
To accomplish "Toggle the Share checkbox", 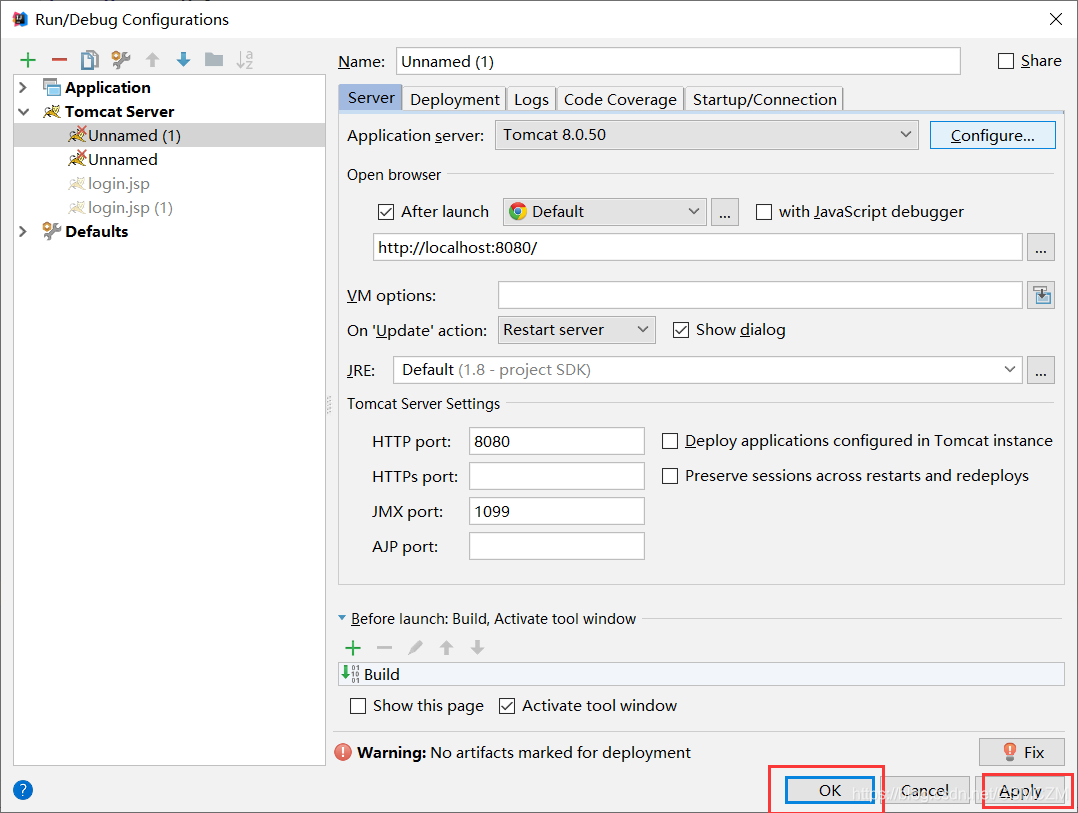I will [x=1006, y=61].
